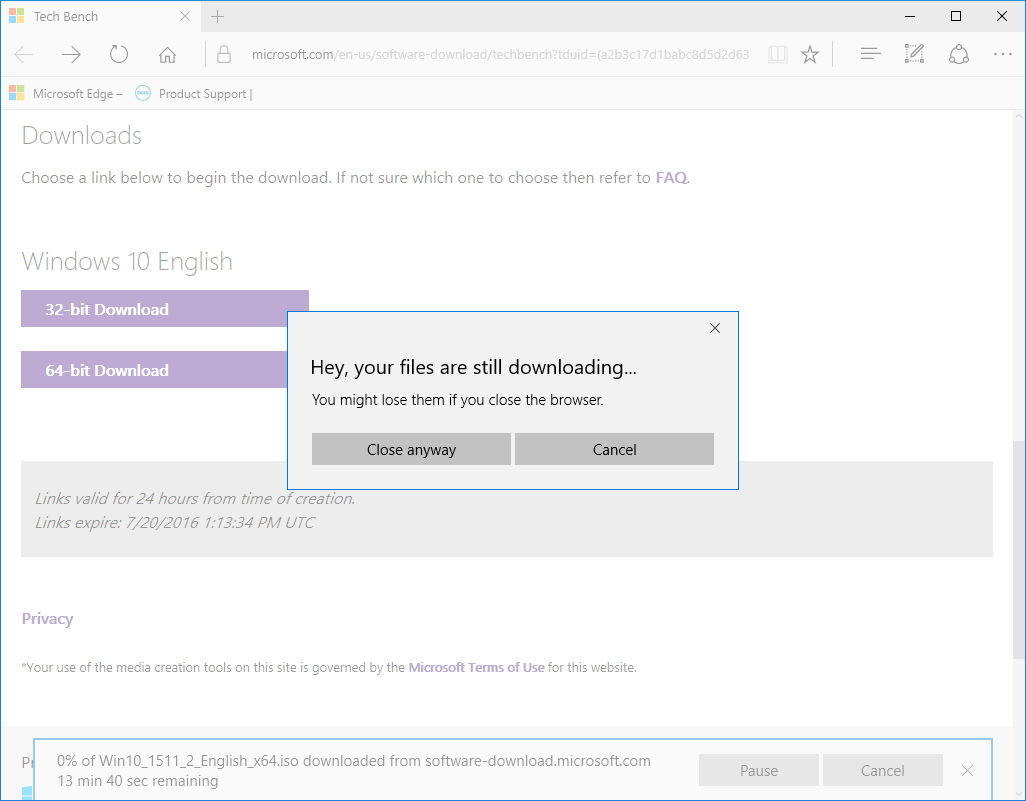Pause the ISO download

[x=759, y=770]
